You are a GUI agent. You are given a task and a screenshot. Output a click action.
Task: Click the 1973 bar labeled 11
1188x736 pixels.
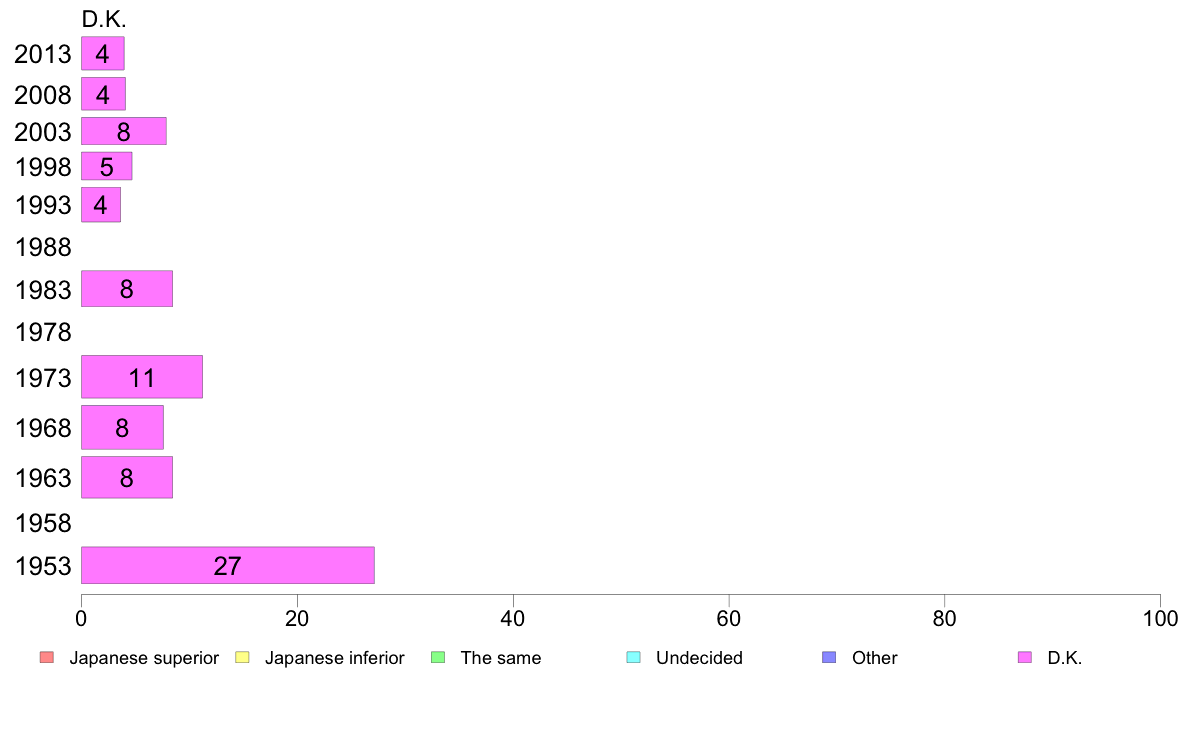click(142, 377)
